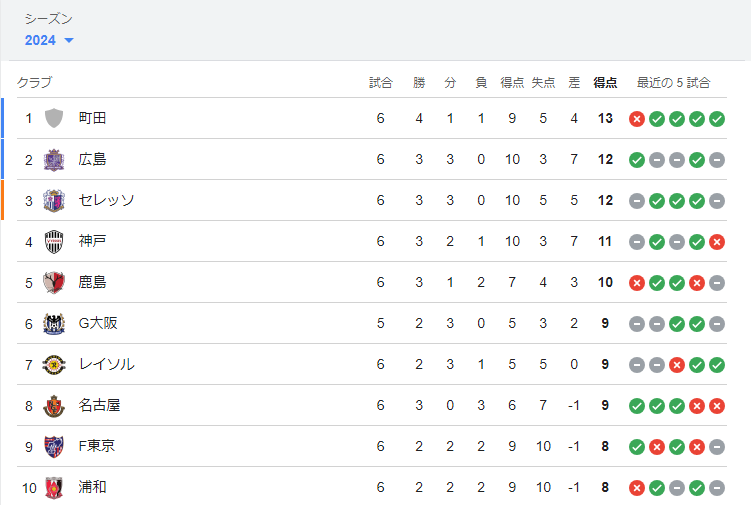Viewport: 751px width, 505px height.
Task: Click the Kobe (神戸) club crest
Action: pyautogui.click(x=54, y=241)
